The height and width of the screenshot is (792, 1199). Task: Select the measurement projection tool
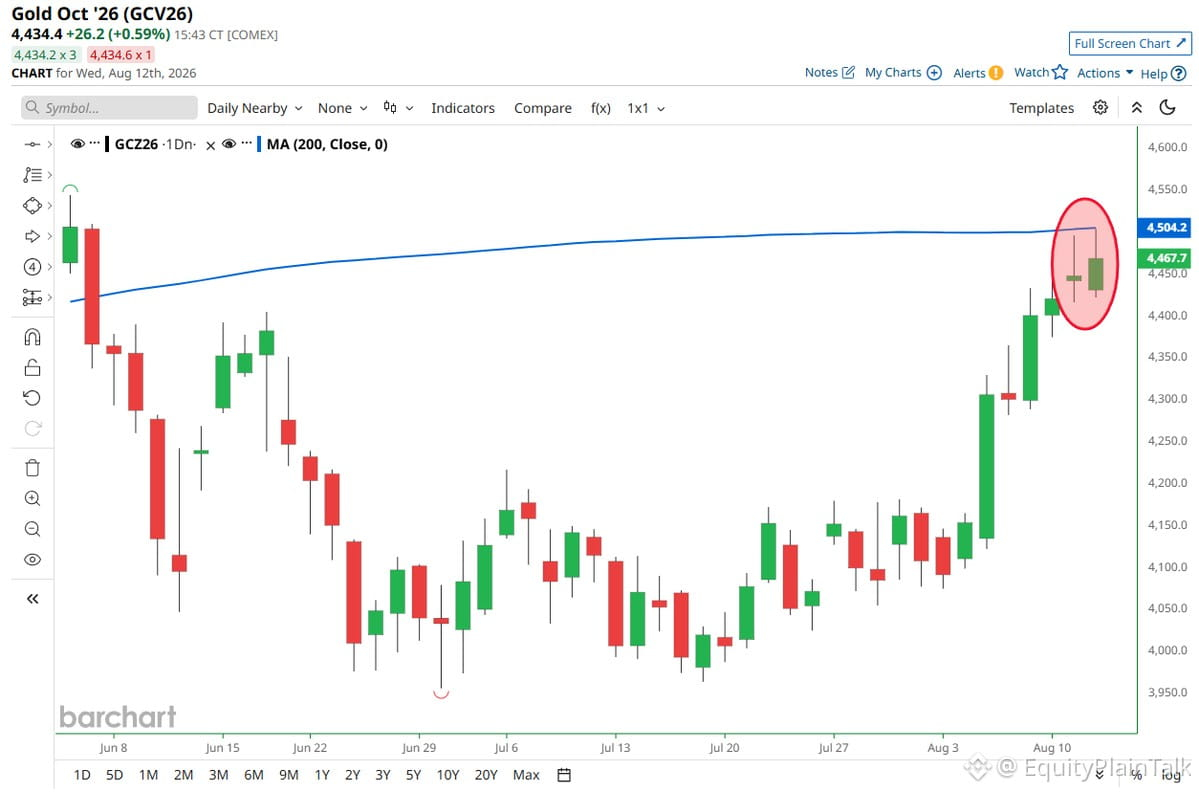[x=32, y=297]
